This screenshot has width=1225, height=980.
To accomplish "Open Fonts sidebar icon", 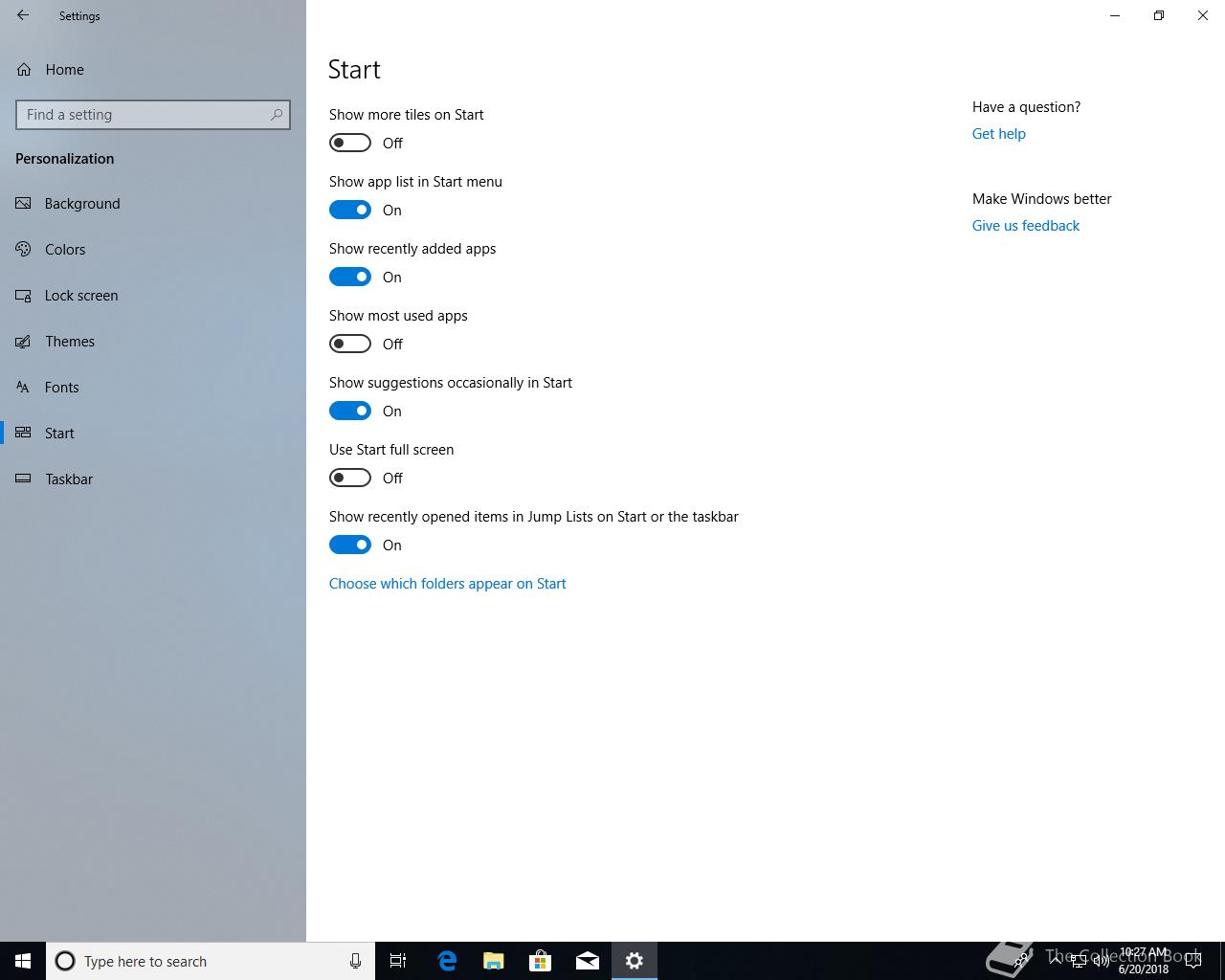I will [24, 388].
